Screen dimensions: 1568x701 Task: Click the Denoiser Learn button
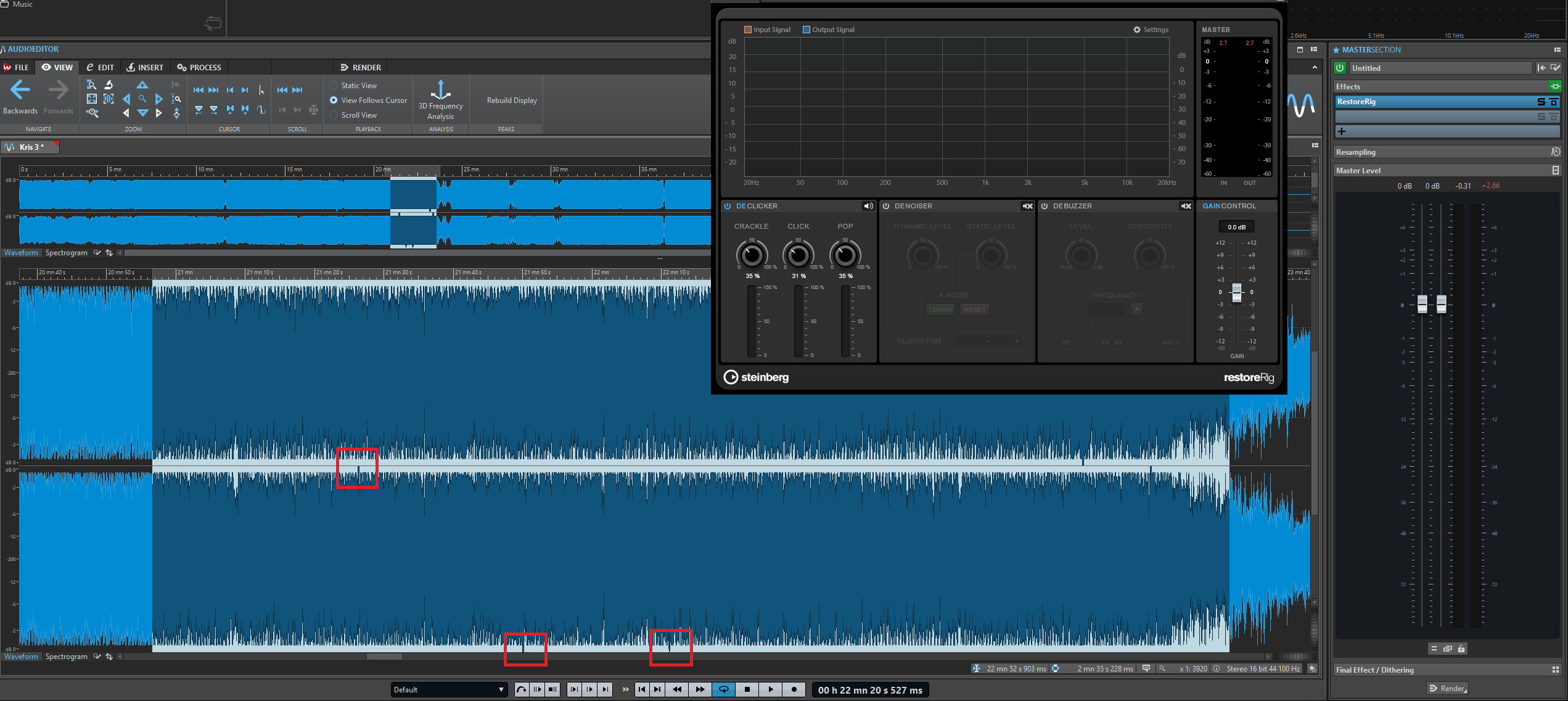940,310
